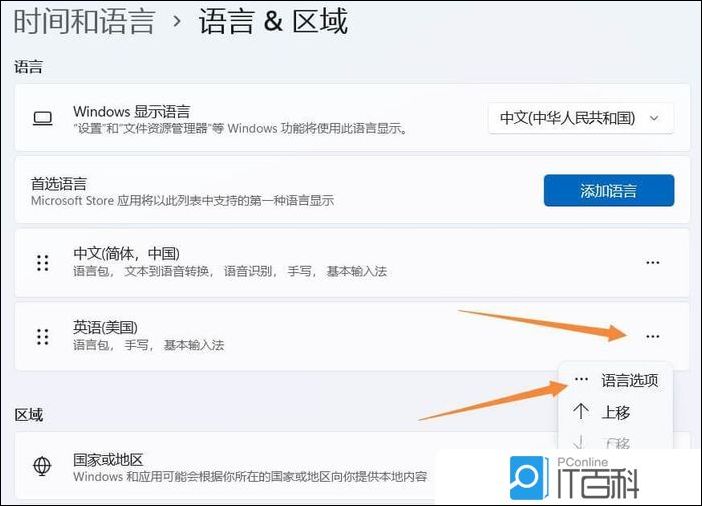
Task: Click the 区域 section heading
Action: pyautogui.click(x=29, y=415)
